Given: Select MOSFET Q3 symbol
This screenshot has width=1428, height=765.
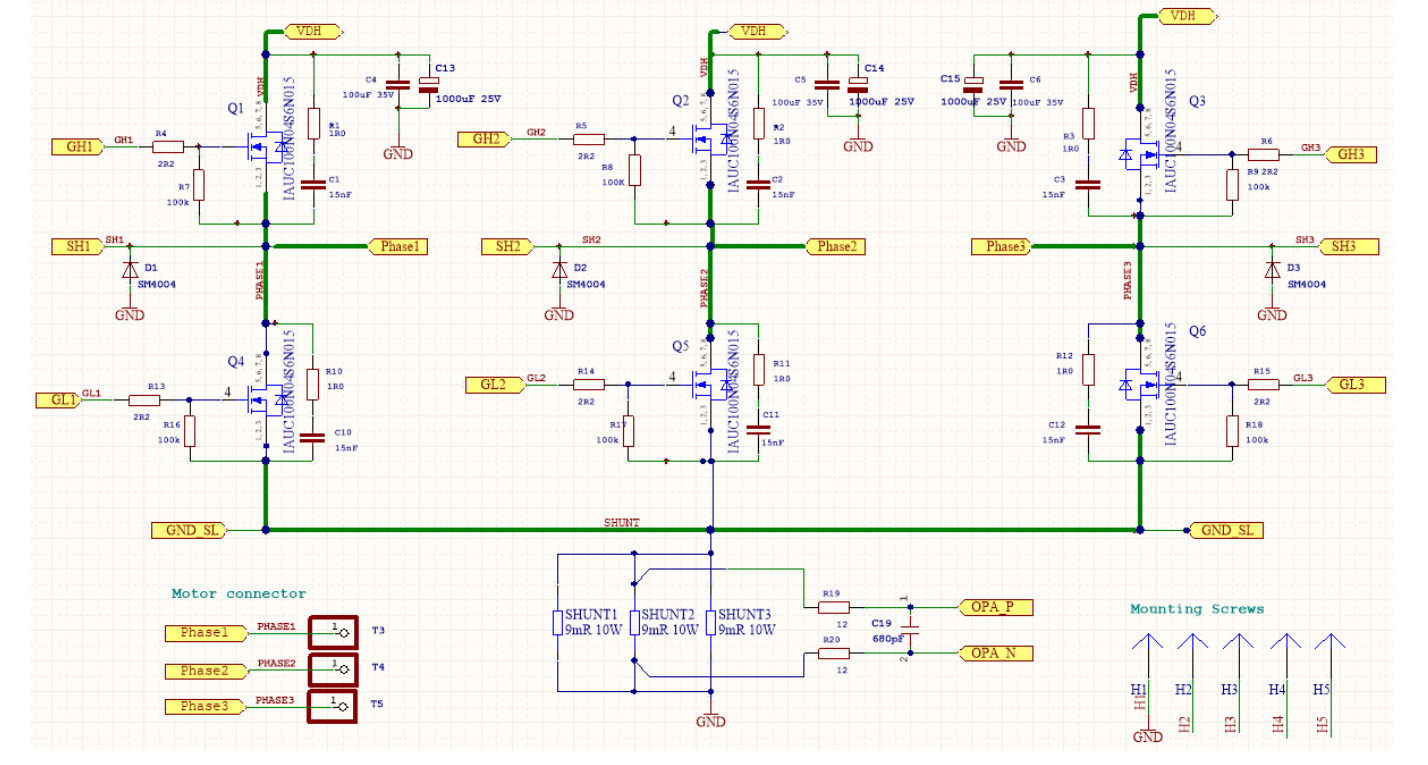Looking at the screenshot, I should click(1142, 156).
